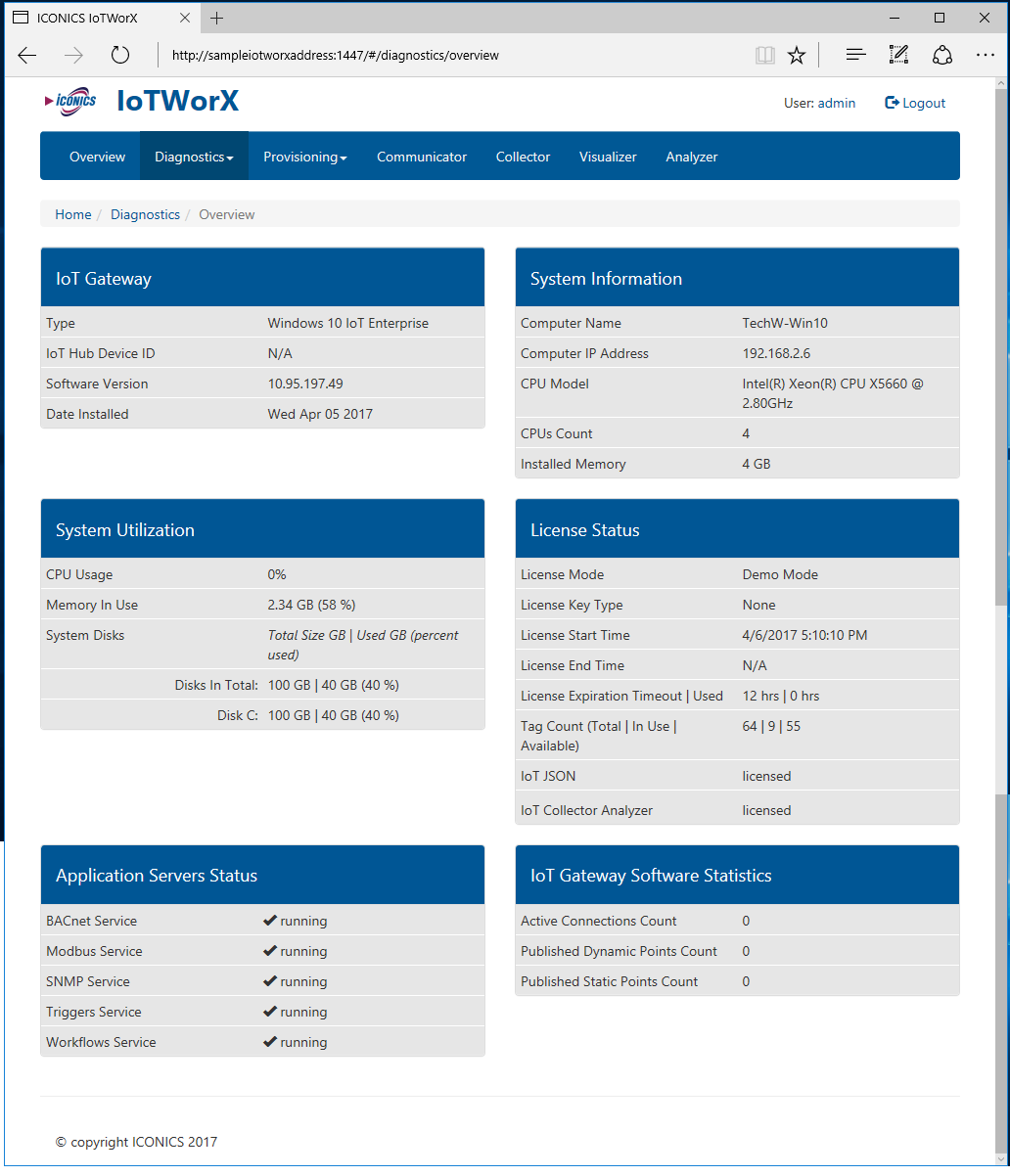Click CPU Usage value 0%
The height and width of the screenshot is (1176, 1010).
277,574
